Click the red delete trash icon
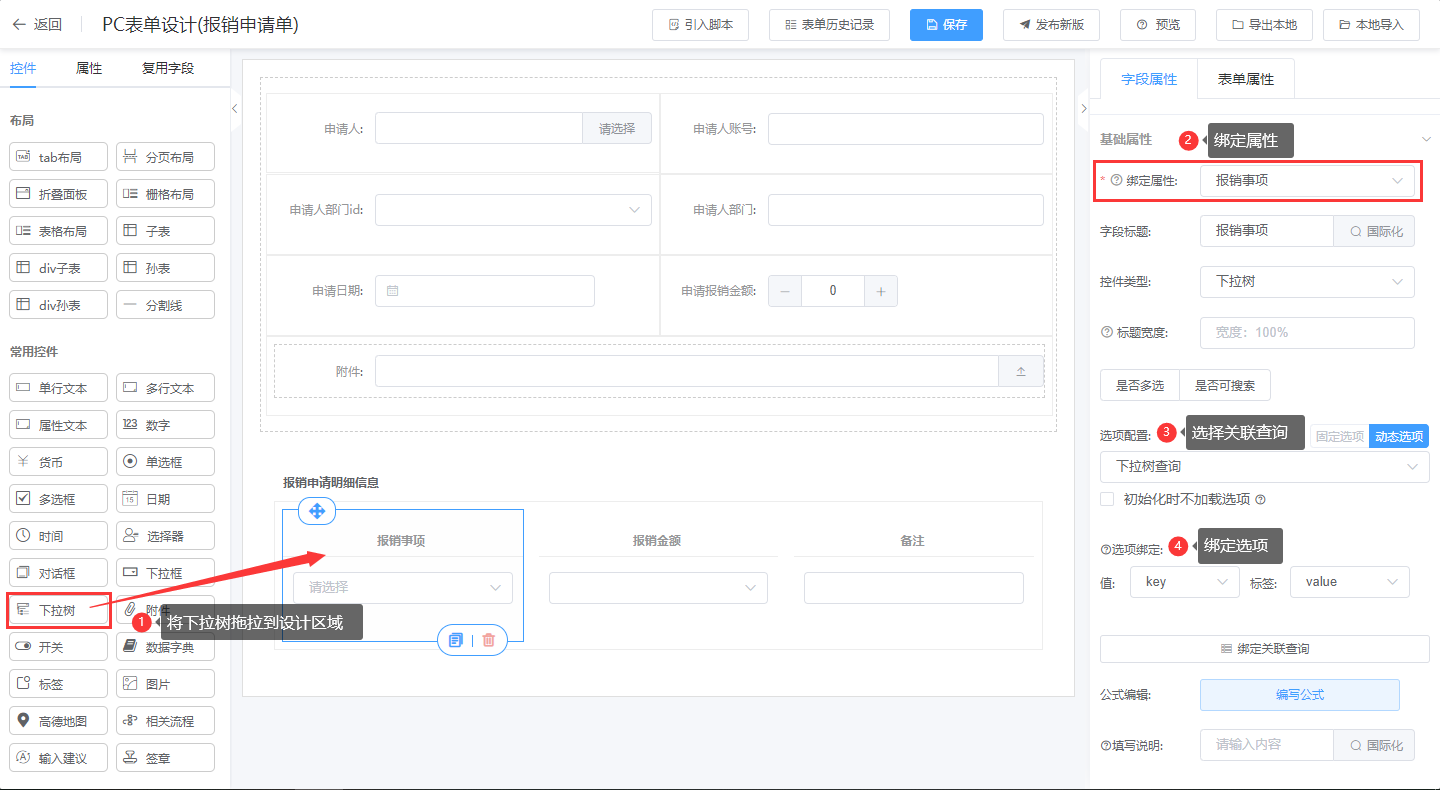 pyautogui.click(x=488, y=640)
